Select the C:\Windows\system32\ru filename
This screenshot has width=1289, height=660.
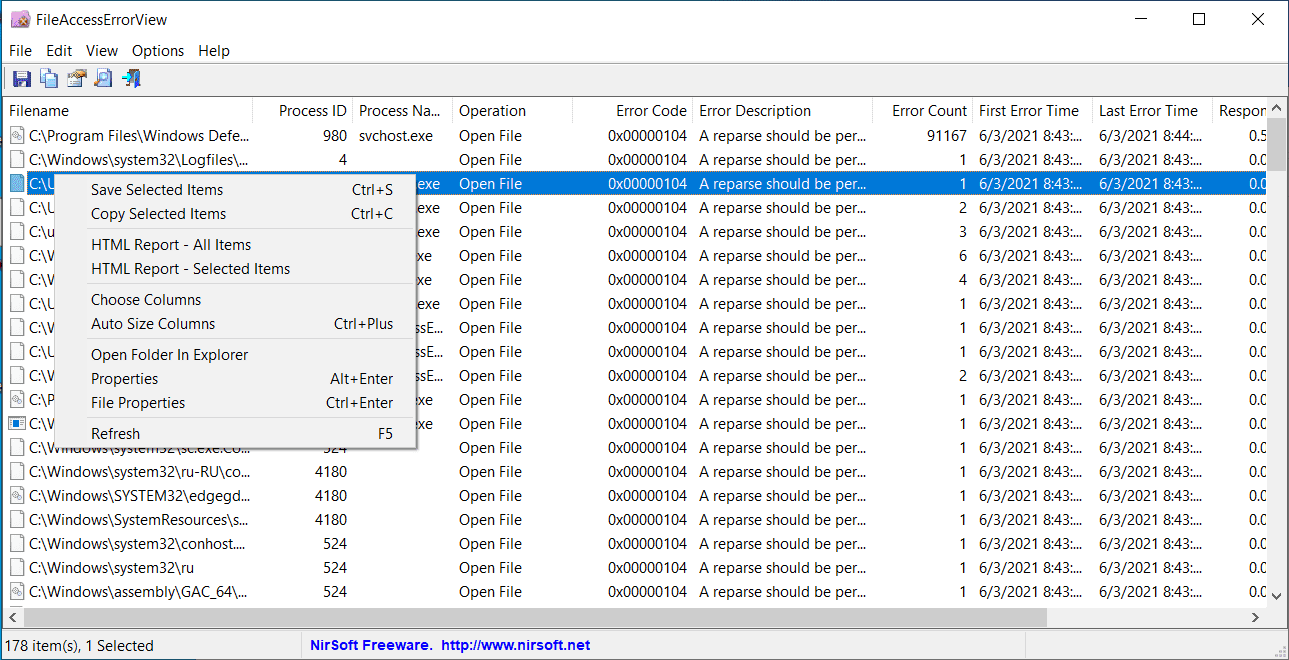pyautogui.click(x=111, y=568)
